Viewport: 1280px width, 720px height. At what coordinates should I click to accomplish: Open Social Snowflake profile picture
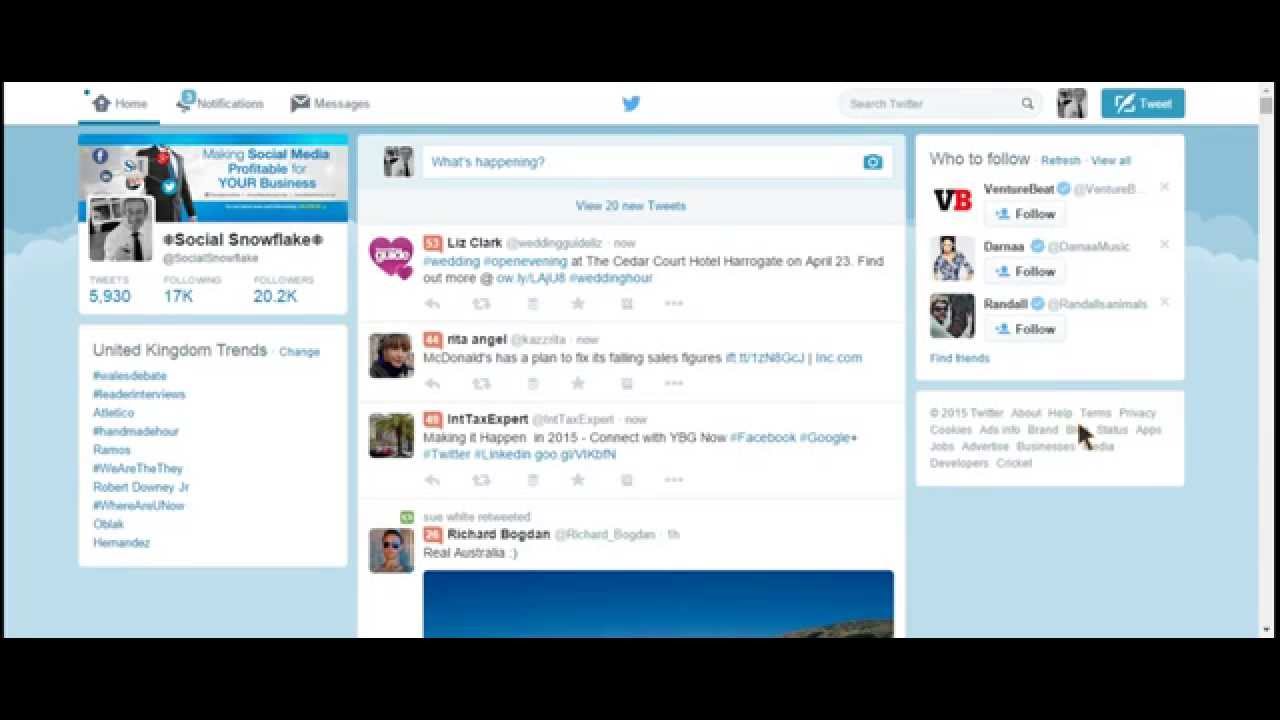tap(121, 229)
